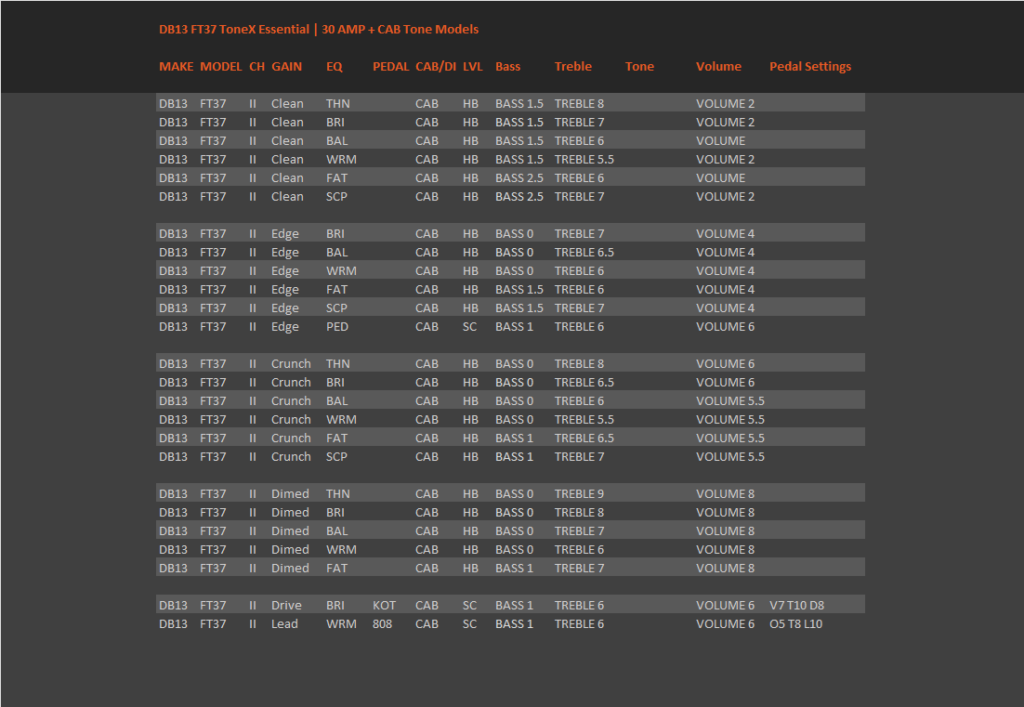1024x707 pixels.
Task: Select the Lead gain cell
Action: (284, 624)
